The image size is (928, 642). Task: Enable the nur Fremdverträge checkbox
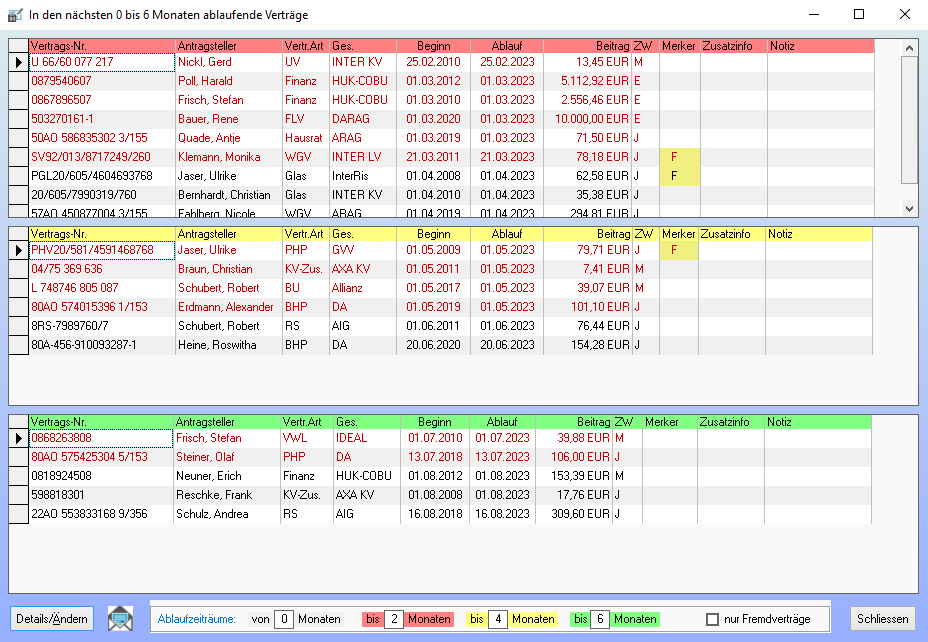click(x=713, y=618)
